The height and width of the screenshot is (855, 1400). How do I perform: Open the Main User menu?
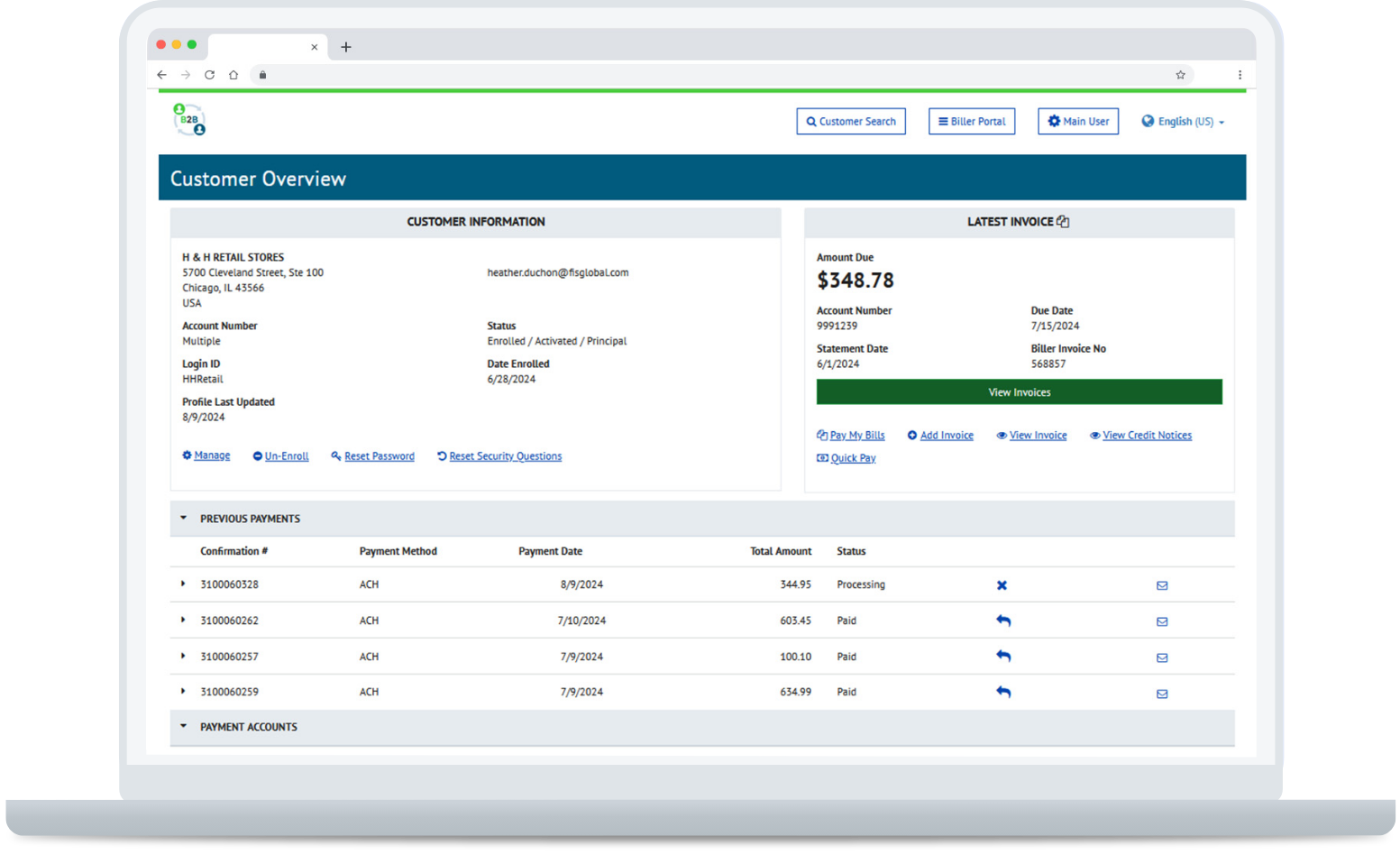[1077, 122]
